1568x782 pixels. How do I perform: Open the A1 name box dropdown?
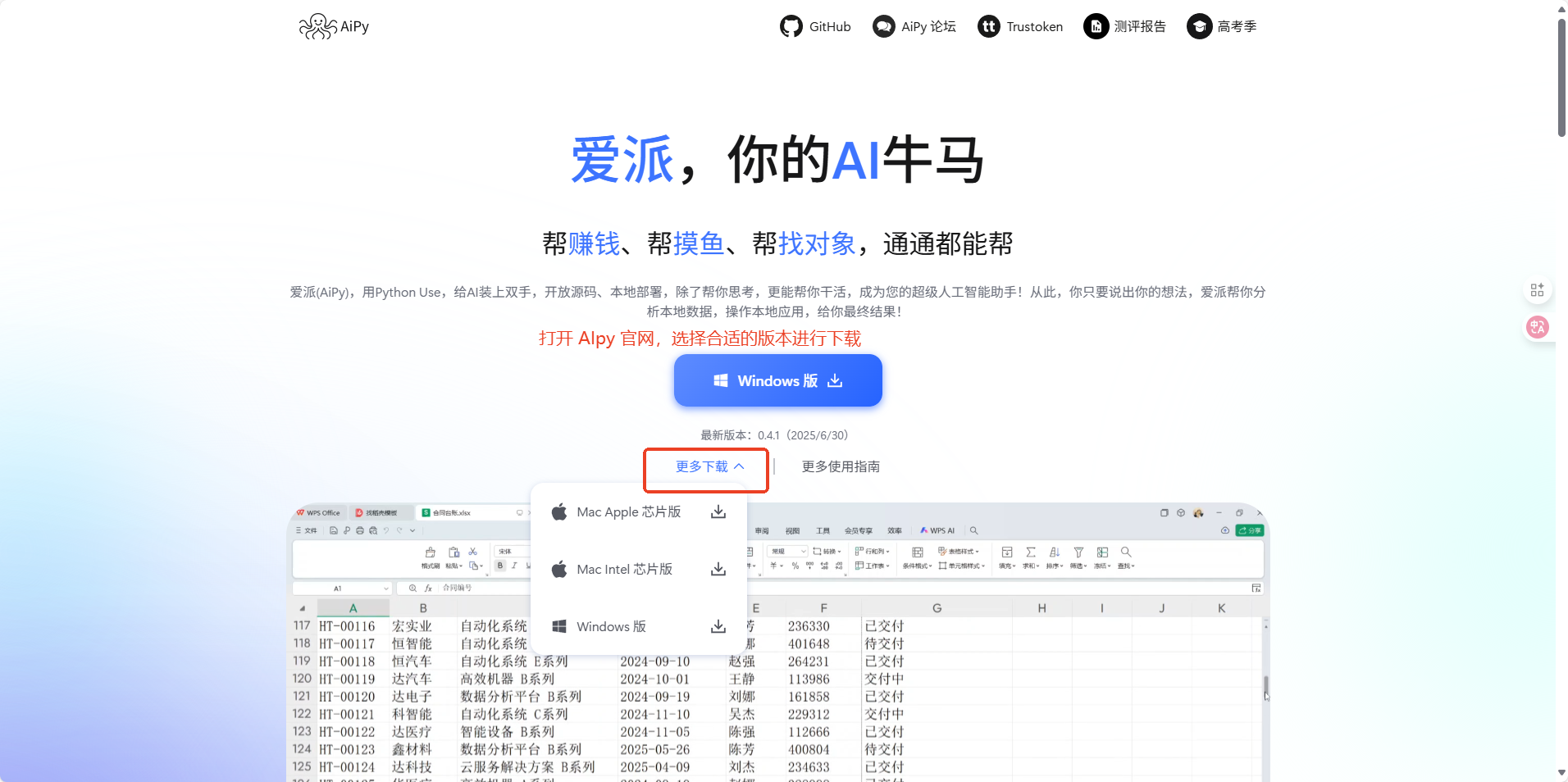point(386,589)
